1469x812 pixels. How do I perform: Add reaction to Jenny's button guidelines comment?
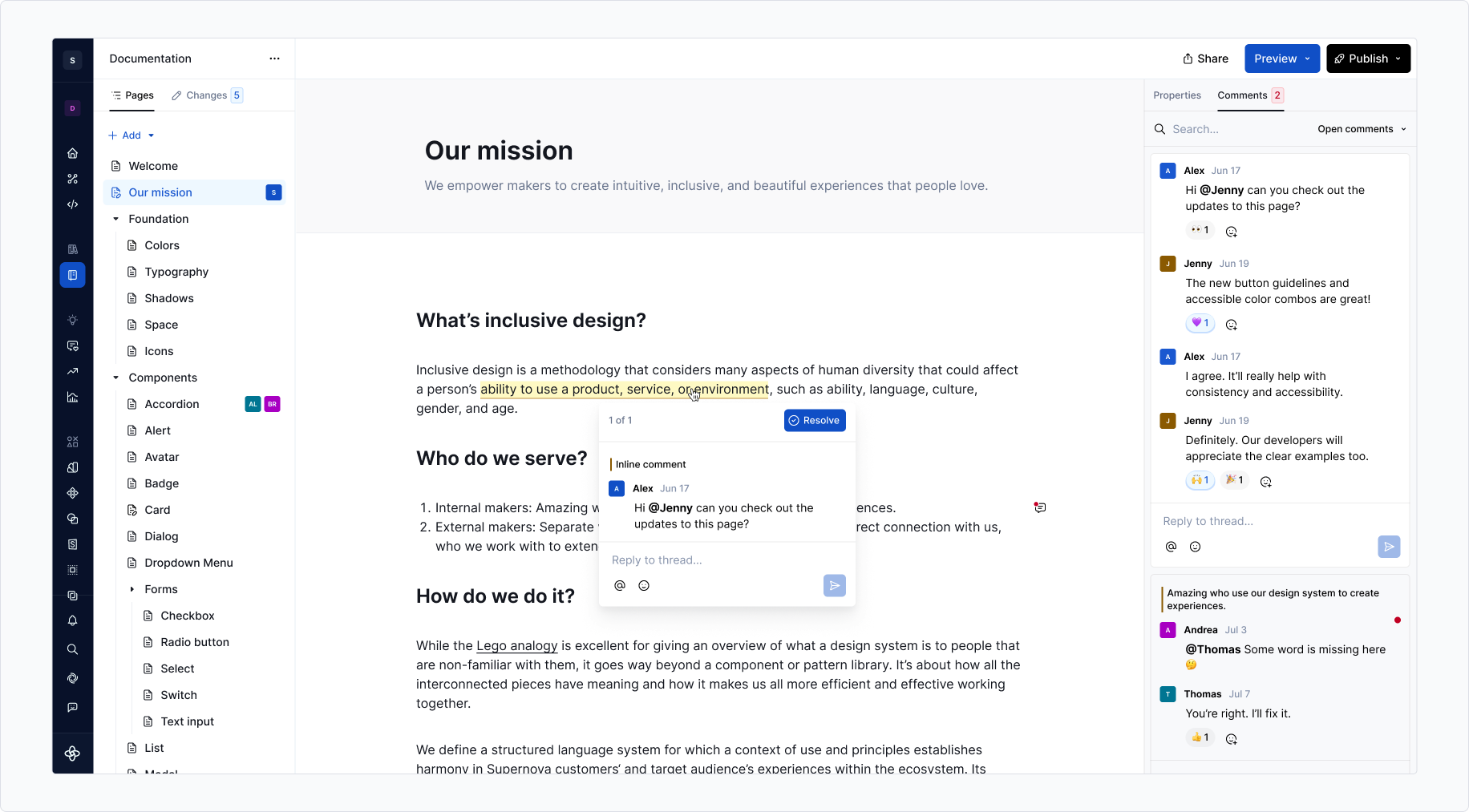(x=1232, y=325)
